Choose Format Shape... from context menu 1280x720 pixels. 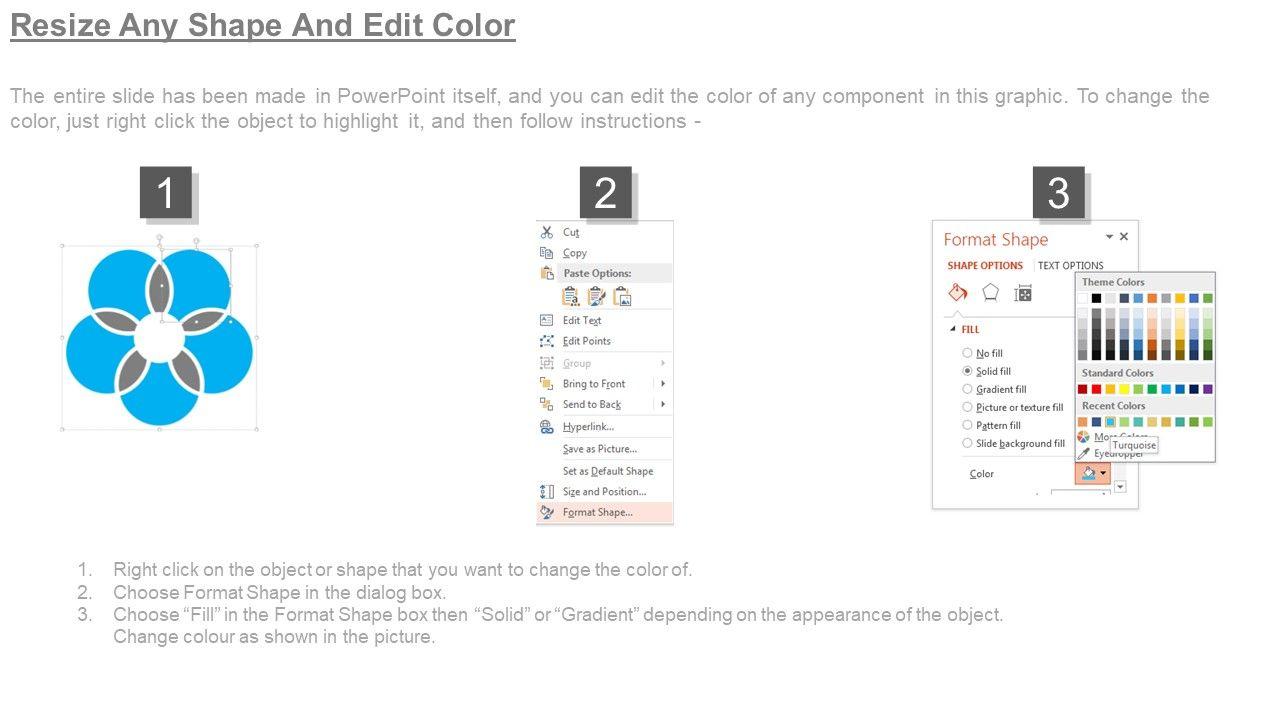pos(597,512)
